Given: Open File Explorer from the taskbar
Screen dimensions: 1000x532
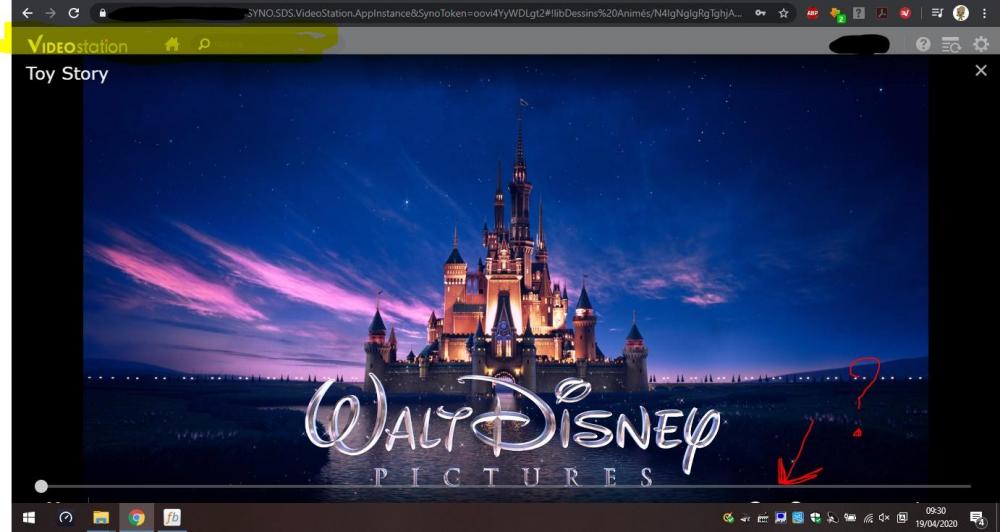Looking at the screenshot, I should click(x=101, y=518).
